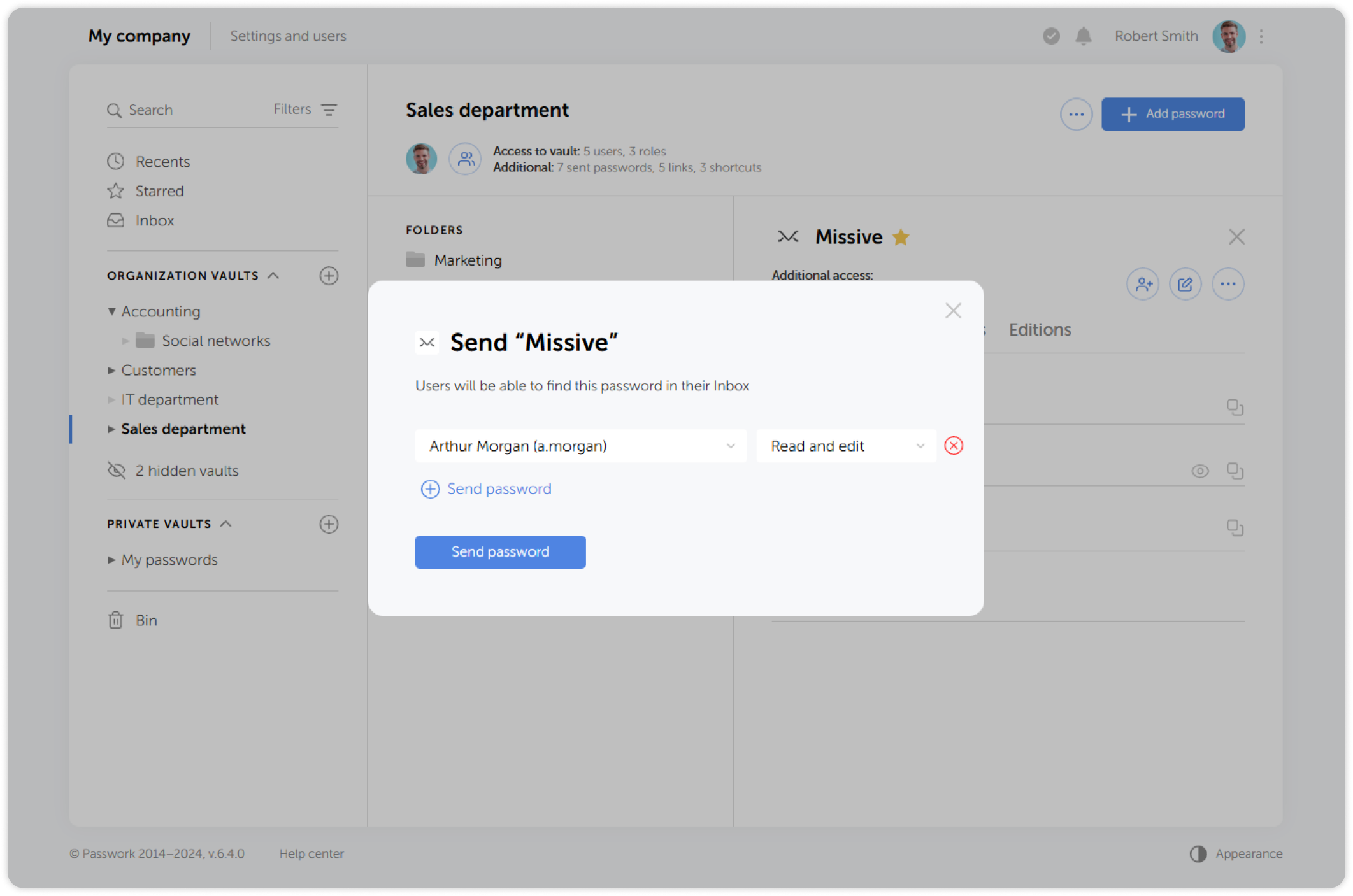This screenshot has width=1353, height=896.
Task: Toggle dark mode via Appearance
Action: (1238, 853)
